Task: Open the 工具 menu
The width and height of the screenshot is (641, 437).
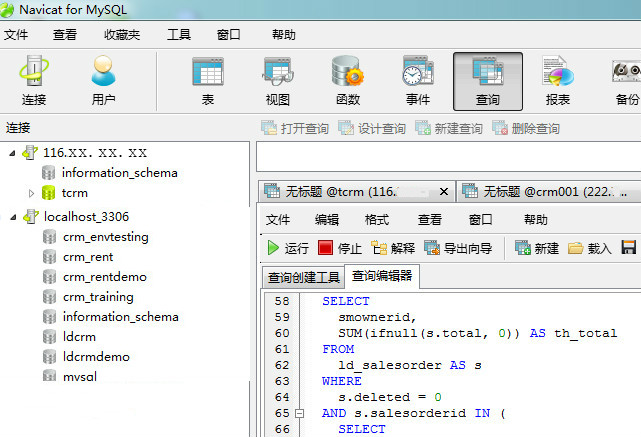Action: pos(179,35)
